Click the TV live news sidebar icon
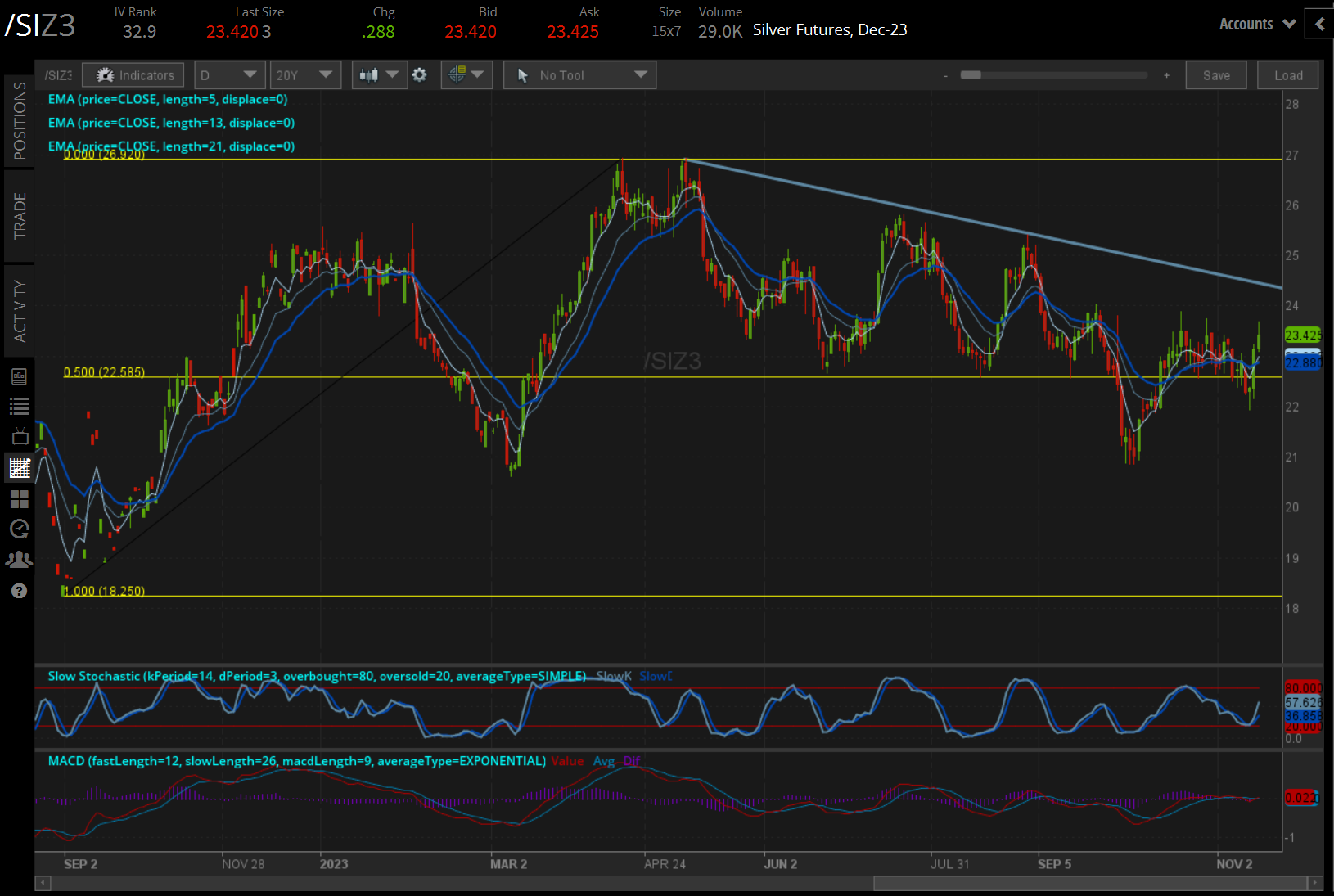 coord(20,436)
